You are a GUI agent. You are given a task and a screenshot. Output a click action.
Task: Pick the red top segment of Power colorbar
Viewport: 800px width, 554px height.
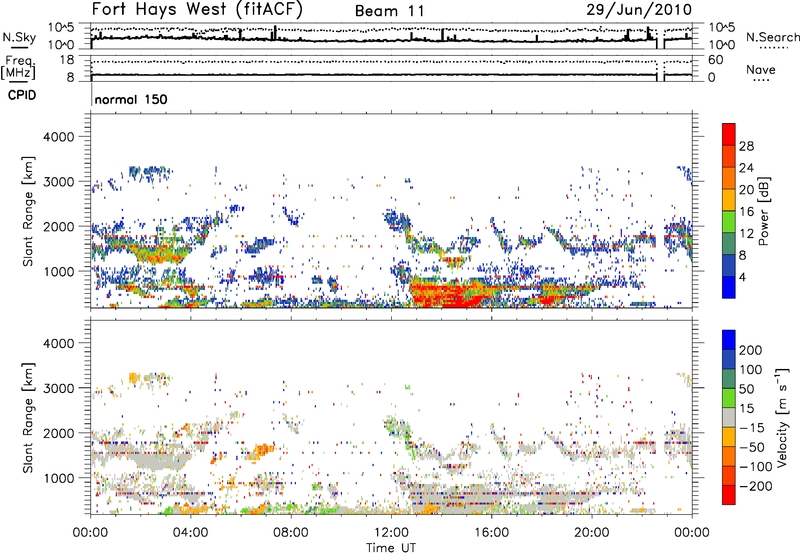pos(729,135)
